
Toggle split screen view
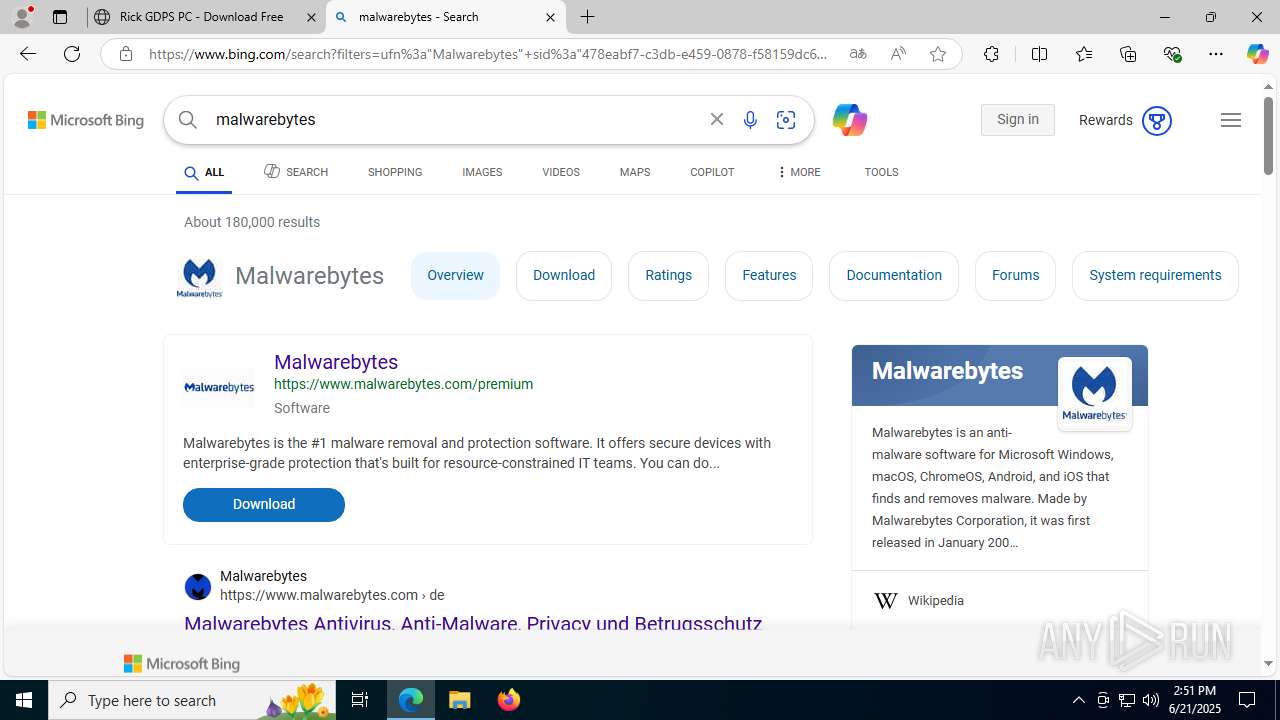point(1039,54)
